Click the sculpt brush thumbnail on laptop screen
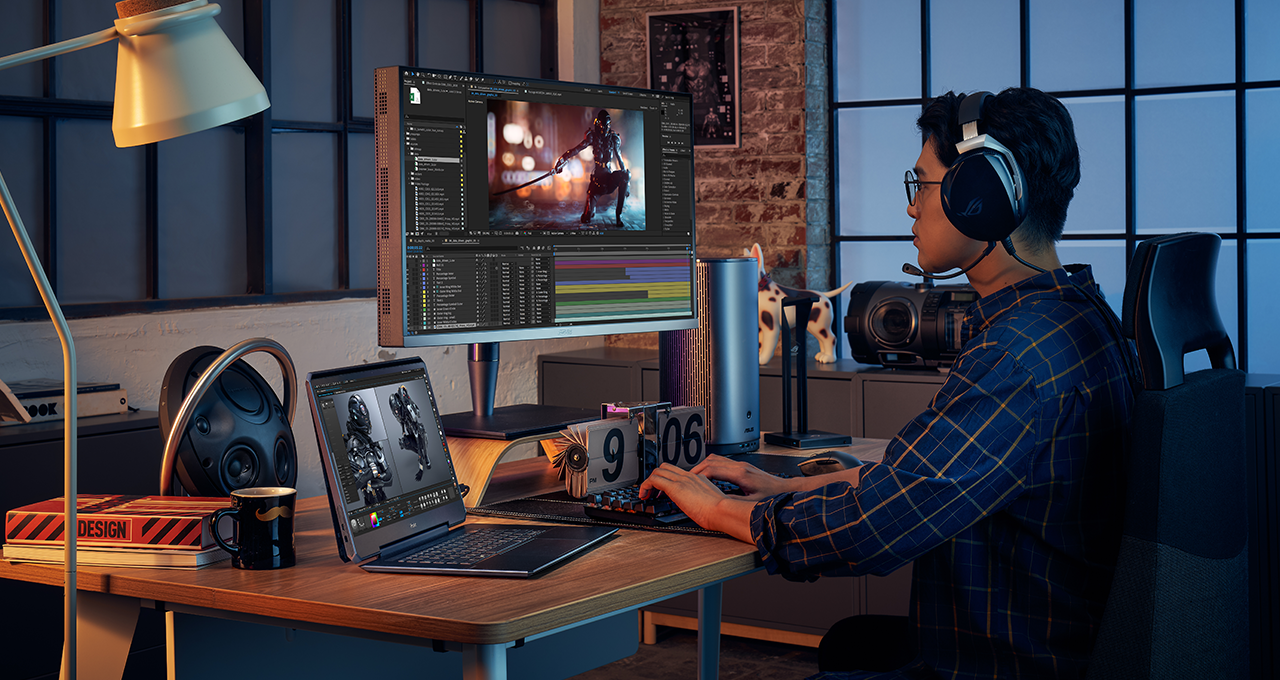 (x=354, y=524)
